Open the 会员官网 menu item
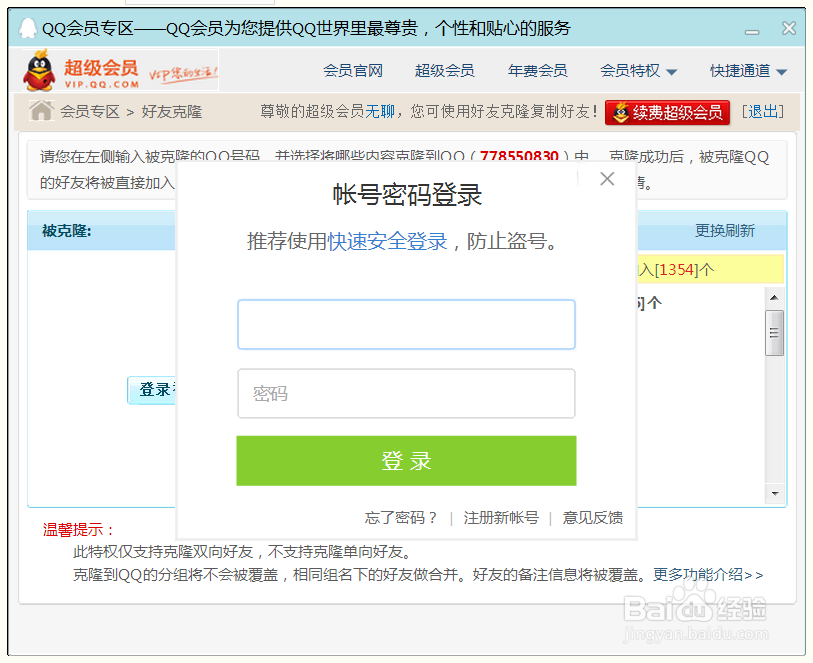Viewport: 813px width, 663px height. coord(353,70)
